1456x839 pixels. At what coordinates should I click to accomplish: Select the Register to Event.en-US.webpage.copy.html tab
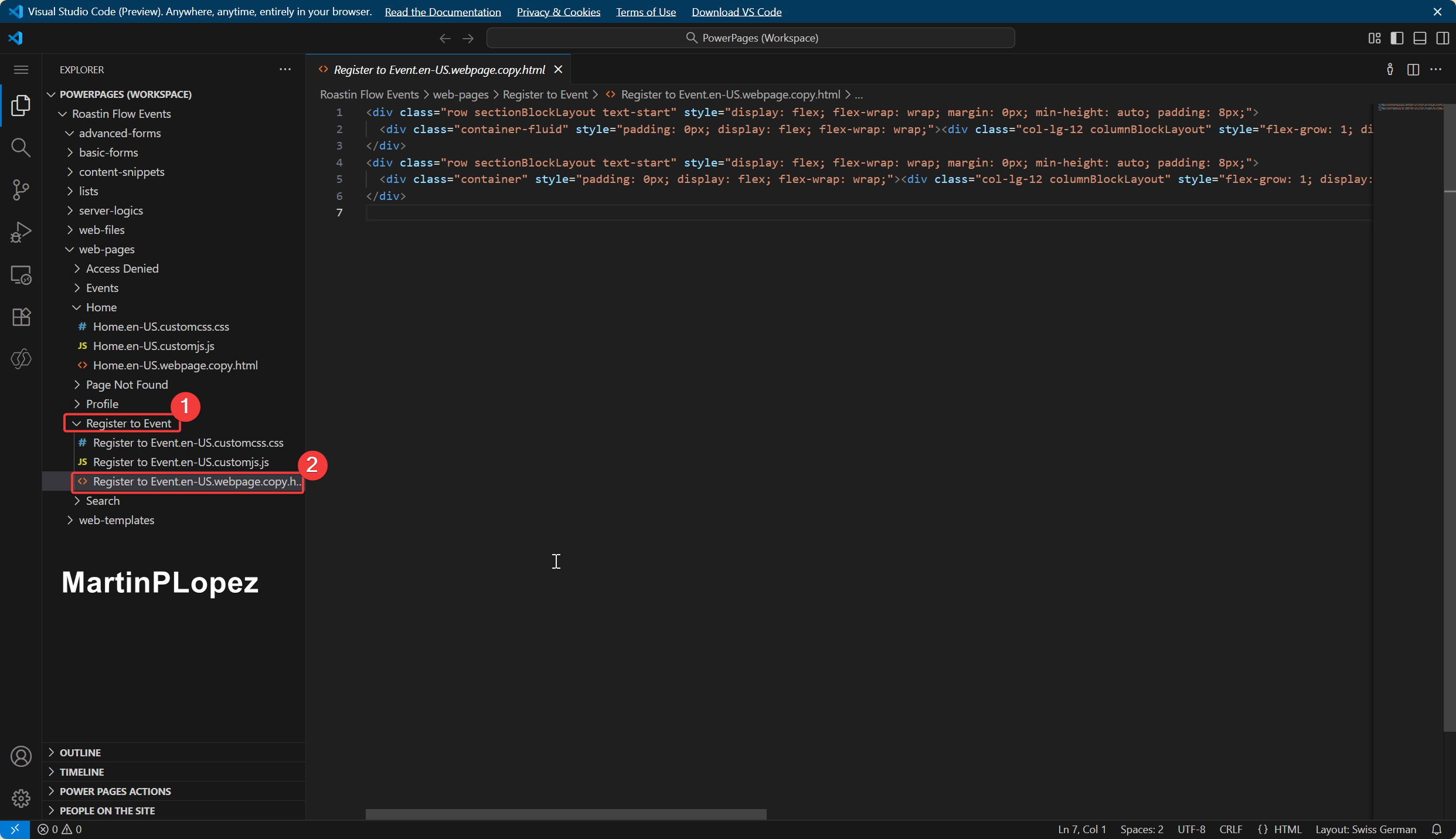click(438, 69)
